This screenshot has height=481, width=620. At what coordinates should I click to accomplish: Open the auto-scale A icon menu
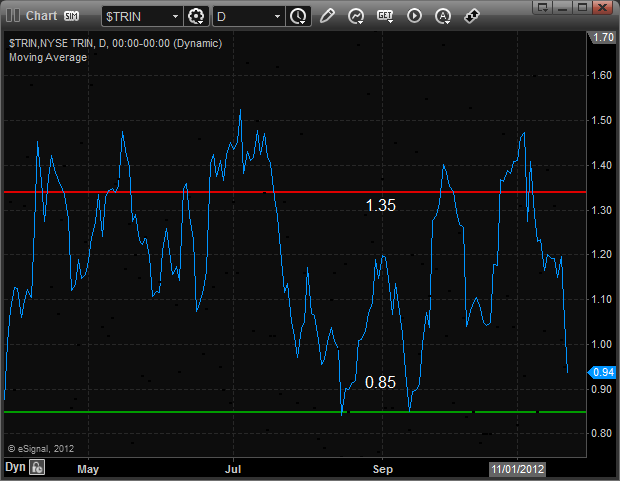click(x=443, y=16)
